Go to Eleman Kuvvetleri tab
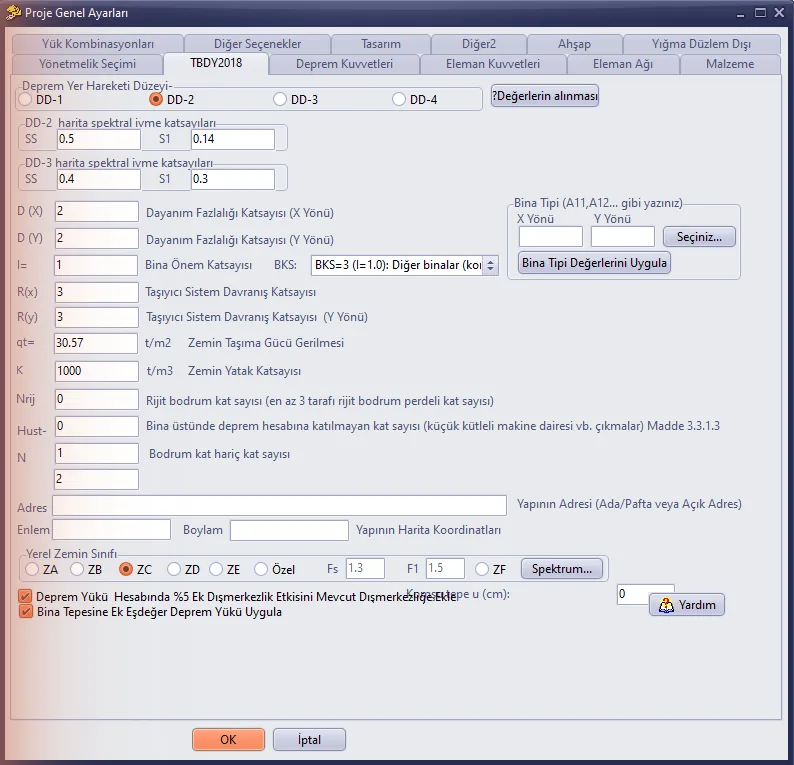 click(x=493, y=64)
